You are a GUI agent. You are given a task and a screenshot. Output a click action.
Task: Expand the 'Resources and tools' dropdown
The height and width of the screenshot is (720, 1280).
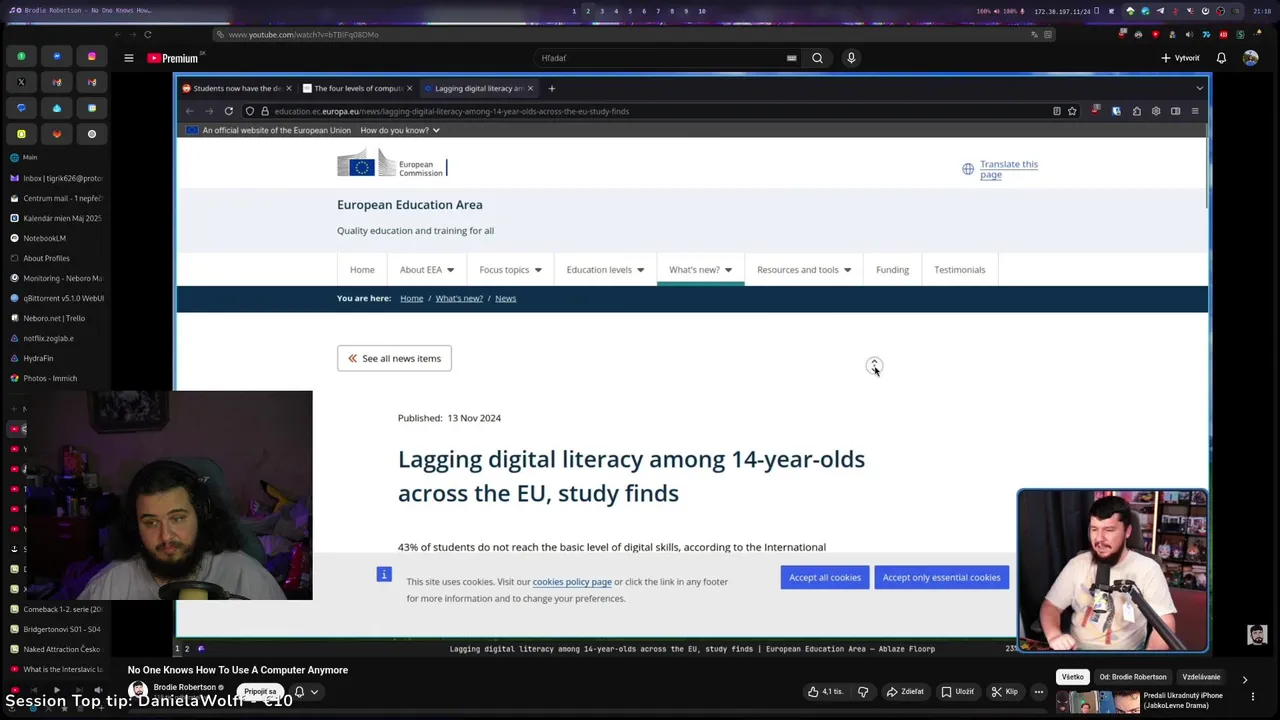(804, 269)
